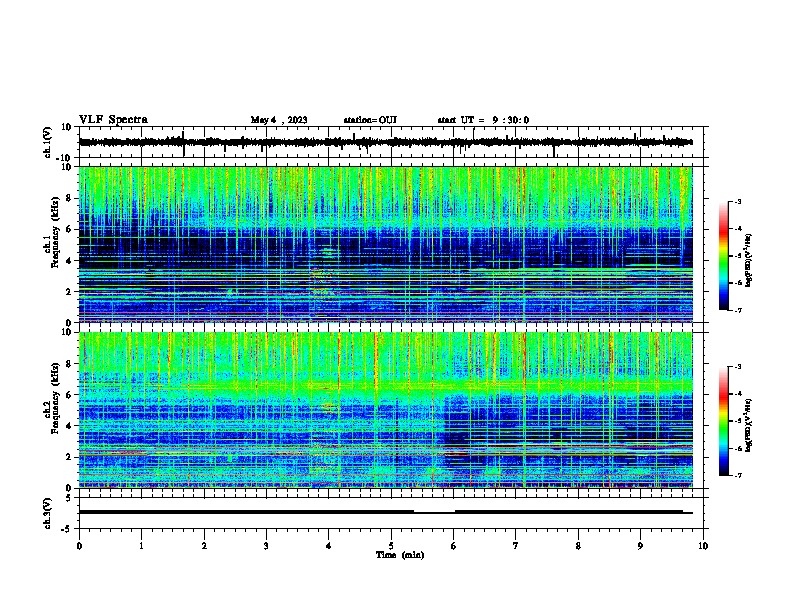Click time axis tick label "0"
The width and height of the screenshot is (792, 612).
(x=79, y=546)
